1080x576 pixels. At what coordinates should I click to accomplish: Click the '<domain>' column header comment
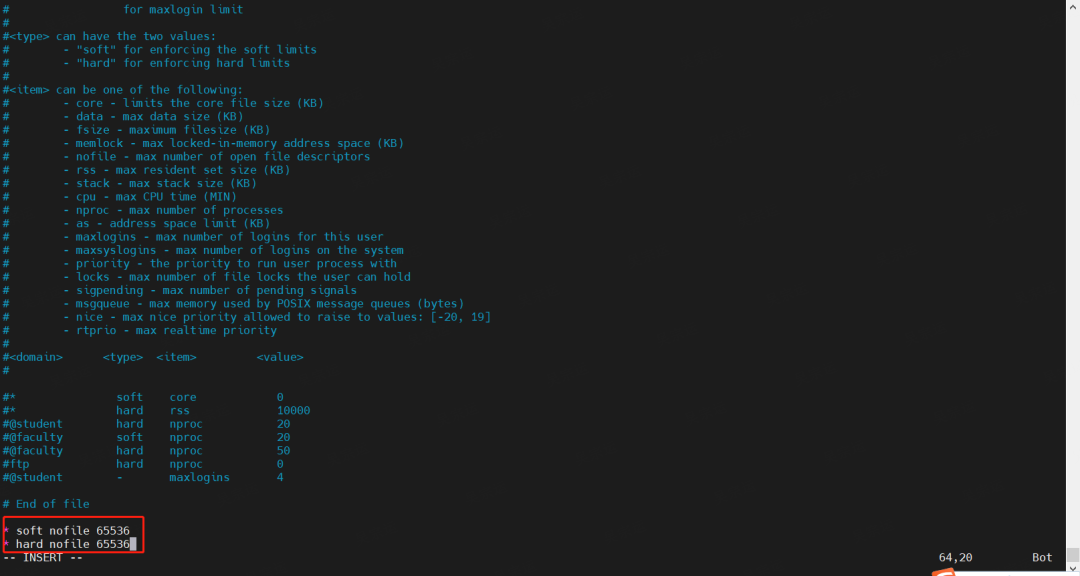pos(36,358)
